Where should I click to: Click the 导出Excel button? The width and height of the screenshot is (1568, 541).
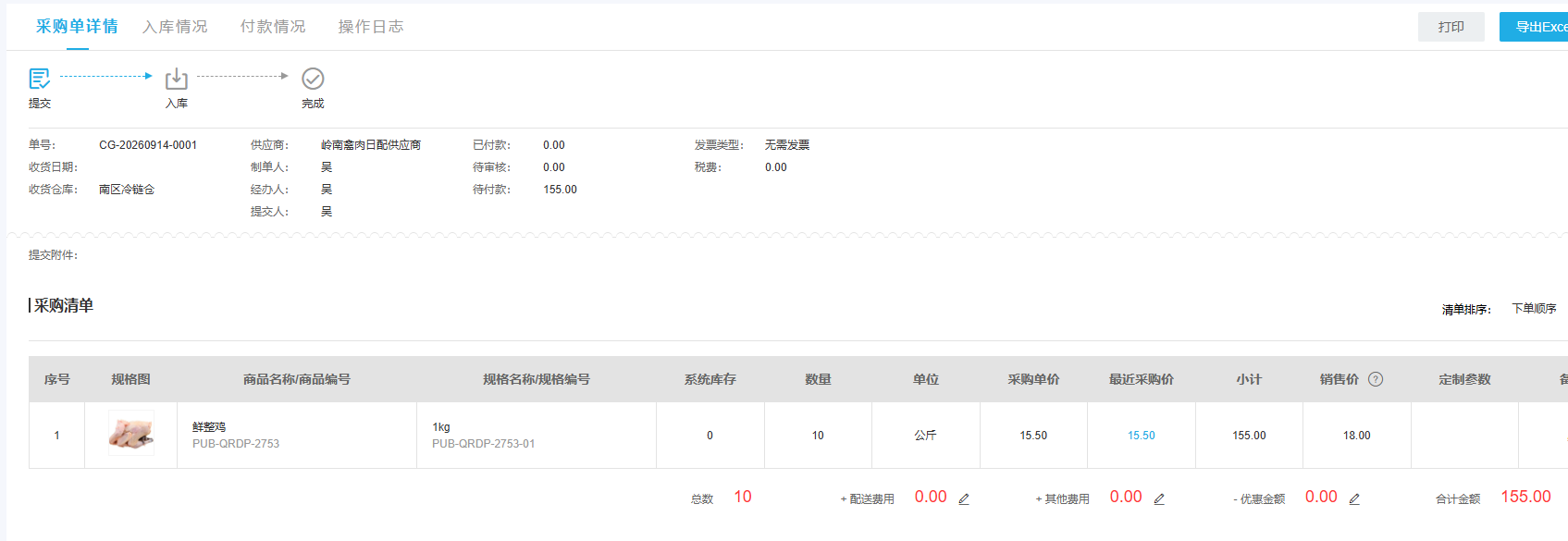pos(1534,27)
